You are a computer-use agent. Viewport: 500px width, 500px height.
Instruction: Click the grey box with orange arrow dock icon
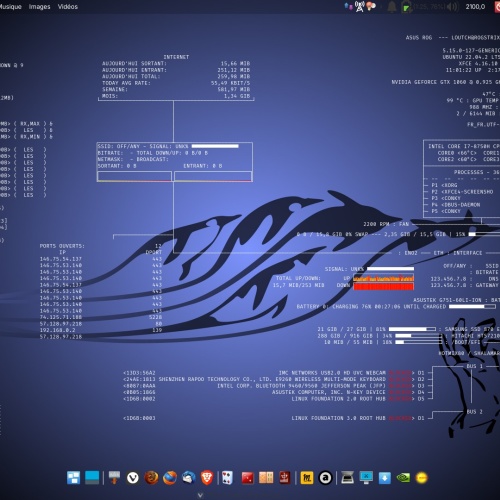pyautogui.click(x=114, y=478)
